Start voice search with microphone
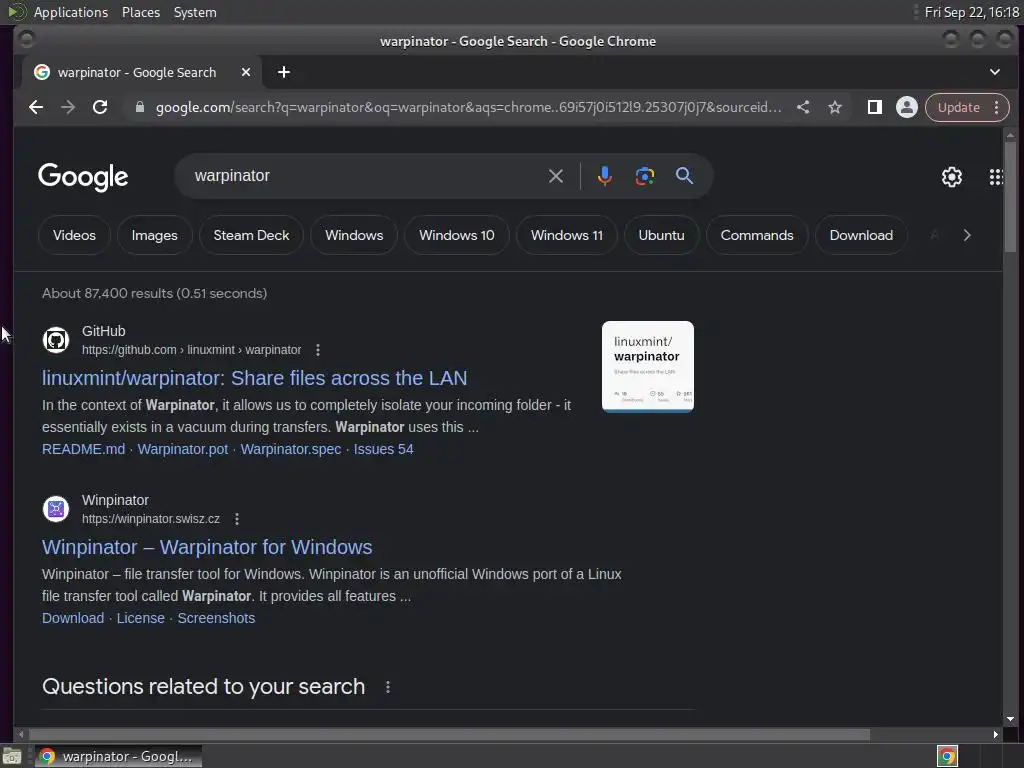The image size is (1024, 768). (x=605, y=176)
